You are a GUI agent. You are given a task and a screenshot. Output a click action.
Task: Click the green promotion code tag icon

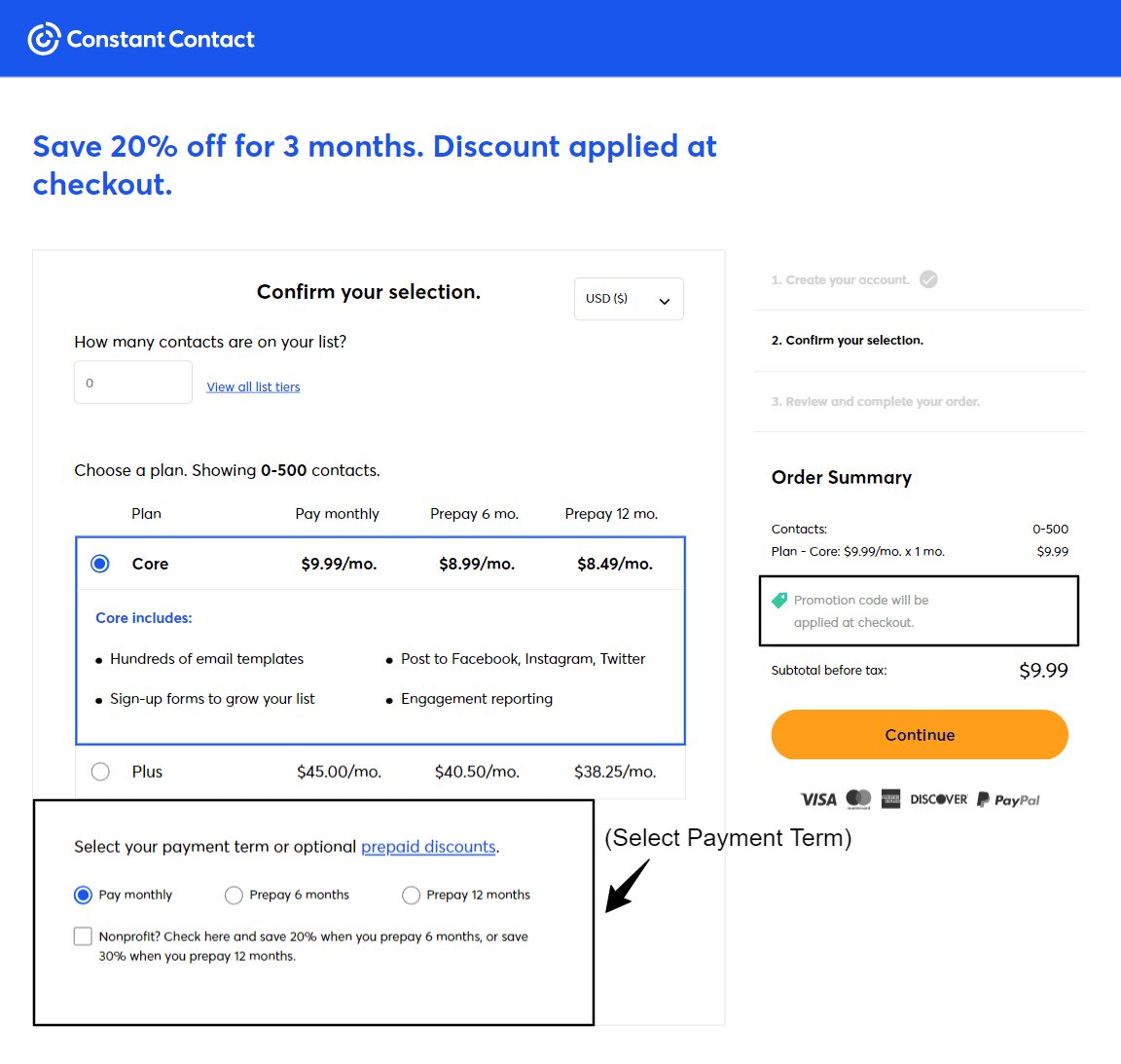click(779, 600)
